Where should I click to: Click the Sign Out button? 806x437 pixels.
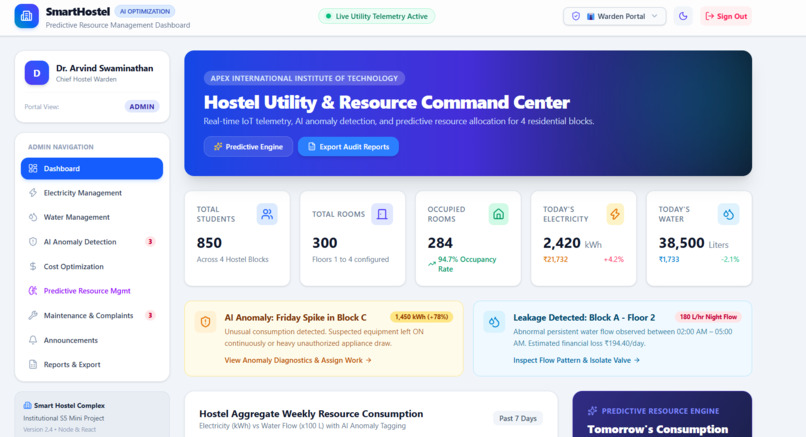click(726, 16)
